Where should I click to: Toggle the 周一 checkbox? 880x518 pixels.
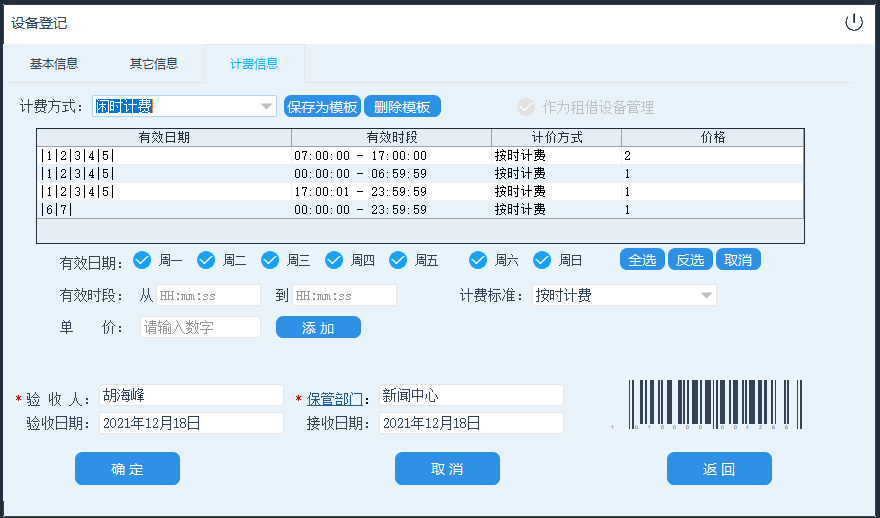[142, 260]
